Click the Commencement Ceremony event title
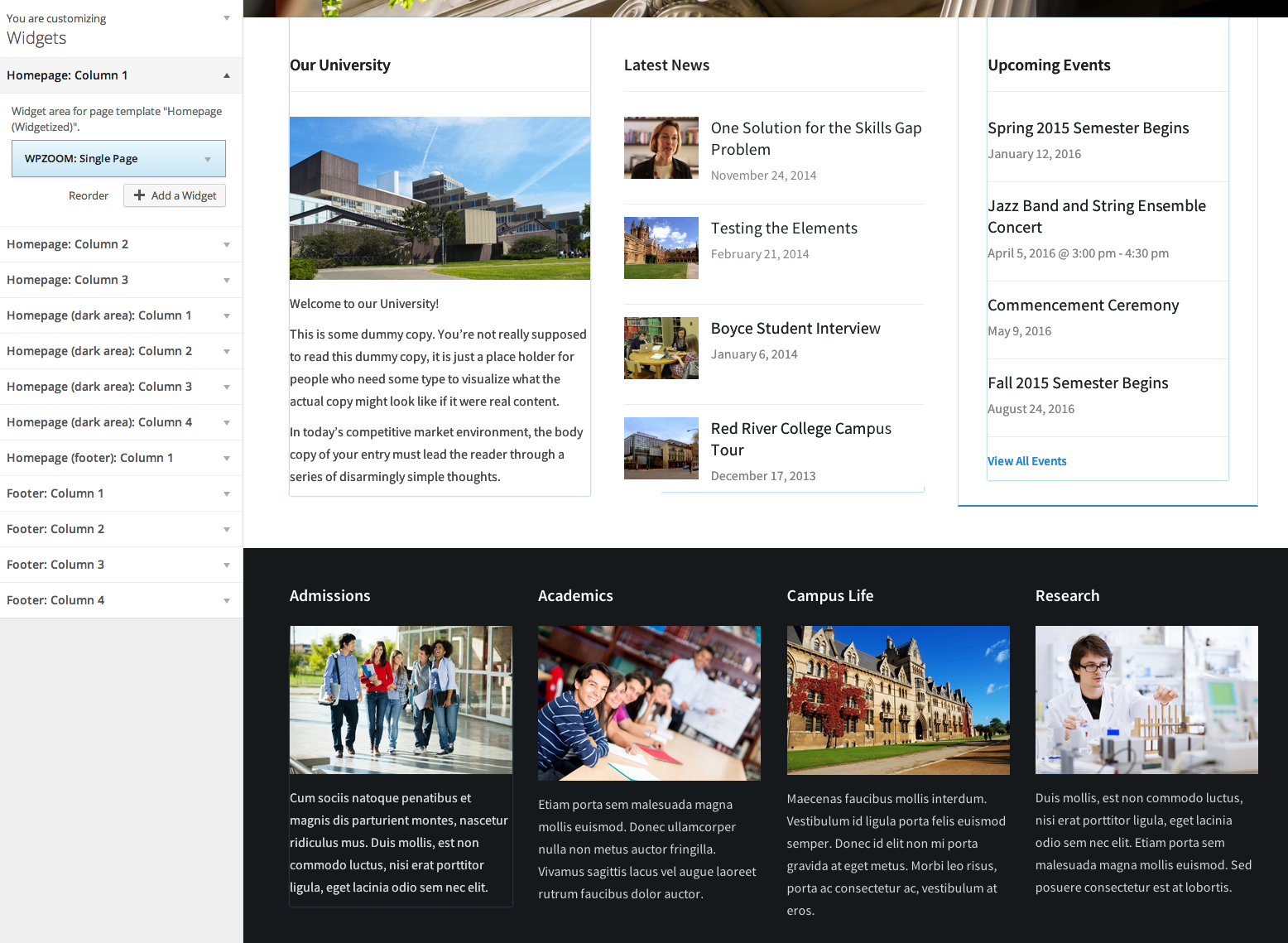This screenshot has width=1288, height=943. tap(1083, 306)
